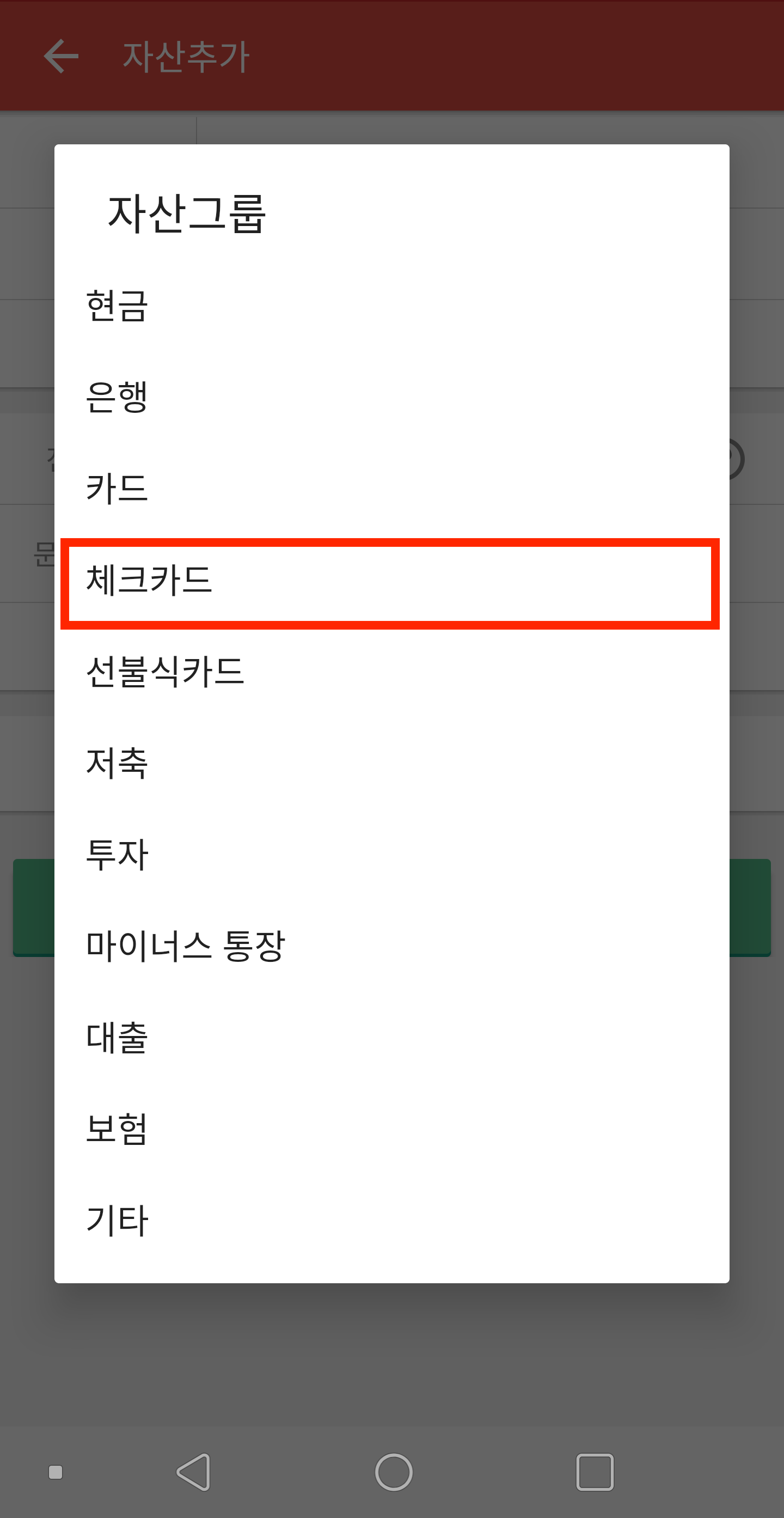Screen dimensions: 784x1518
Task: Pick 선불식카드 in the list
Action: click(391, 671)
